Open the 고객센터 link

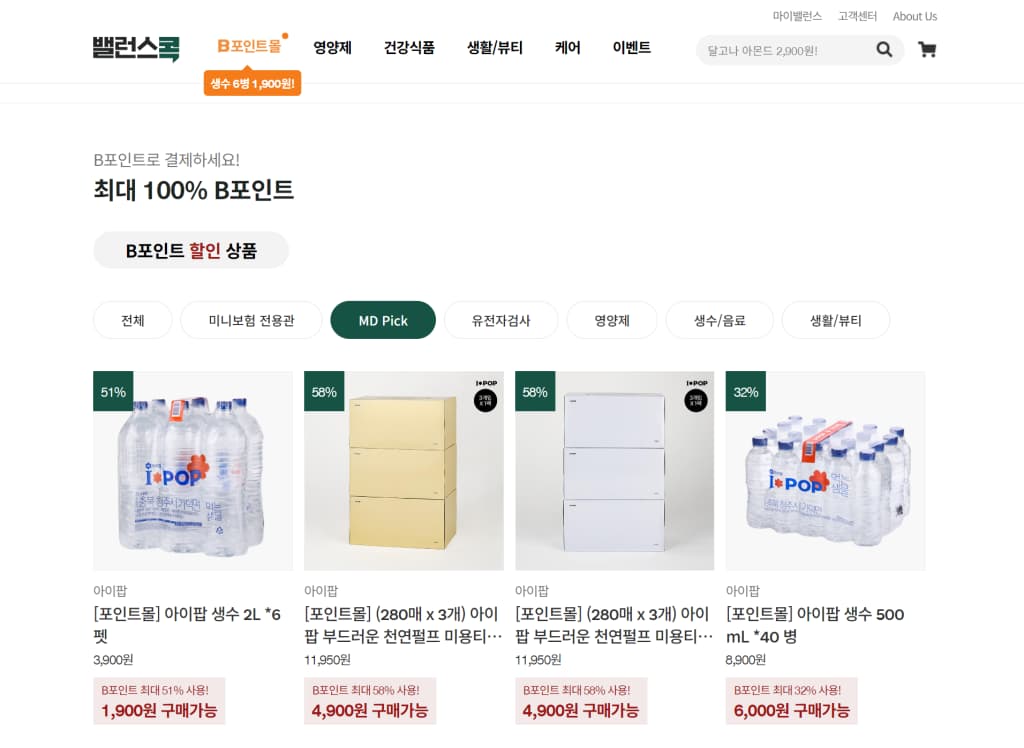pos(857,16)
